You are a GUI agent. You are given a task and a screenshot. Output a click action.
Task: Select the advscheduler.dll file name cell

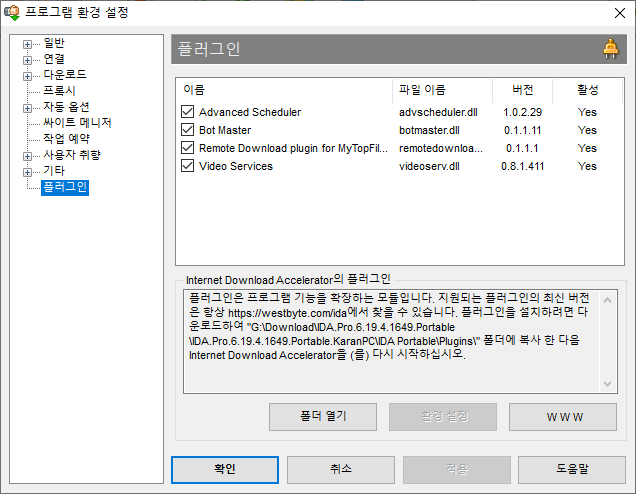[438, 112]
